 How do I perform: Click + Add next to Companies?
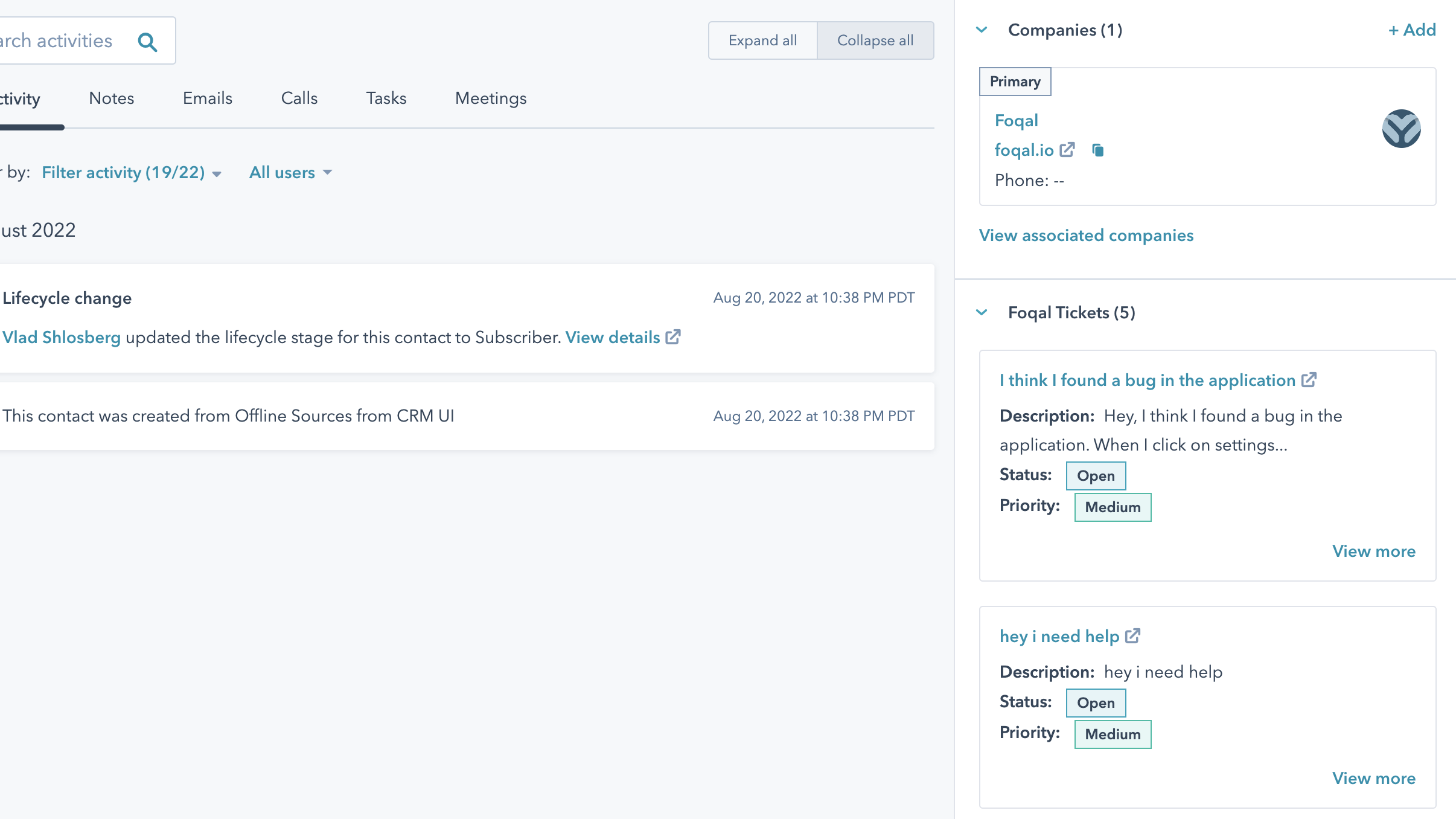point(1412,30)
